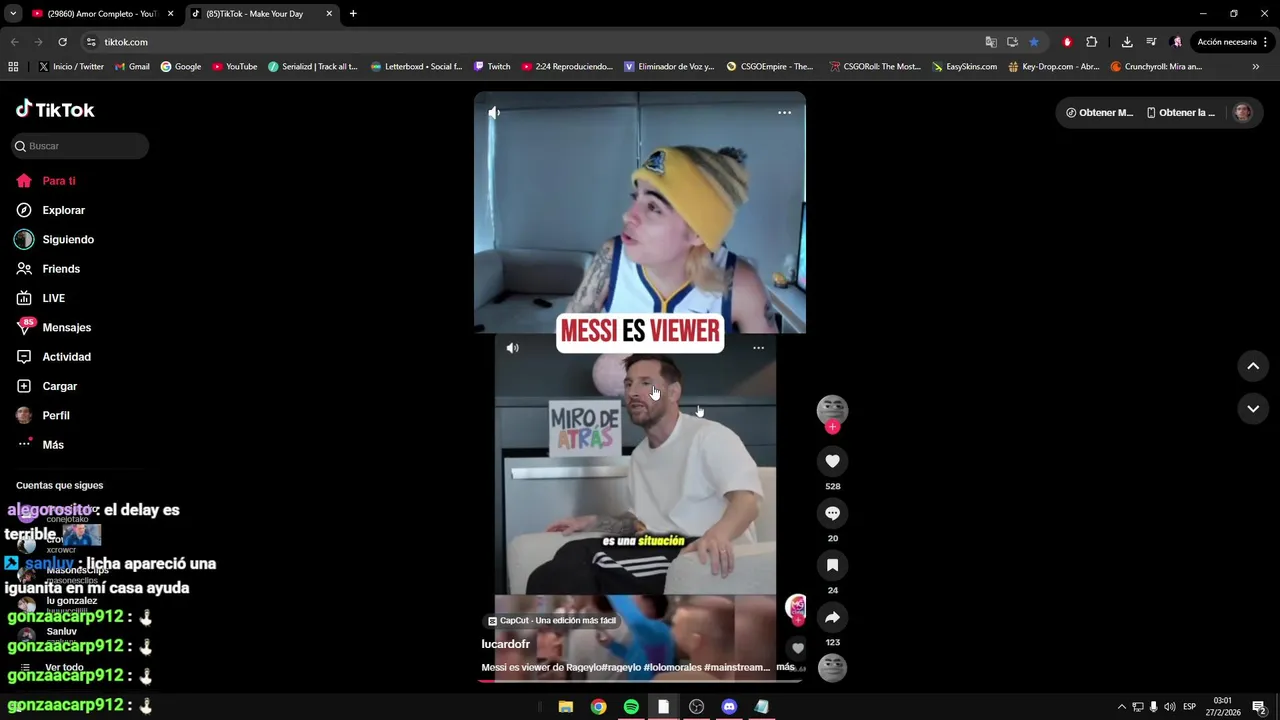
Task: Open the Extensions puzzle icon
Action: pyautogui.click(x=1091, y=42)
